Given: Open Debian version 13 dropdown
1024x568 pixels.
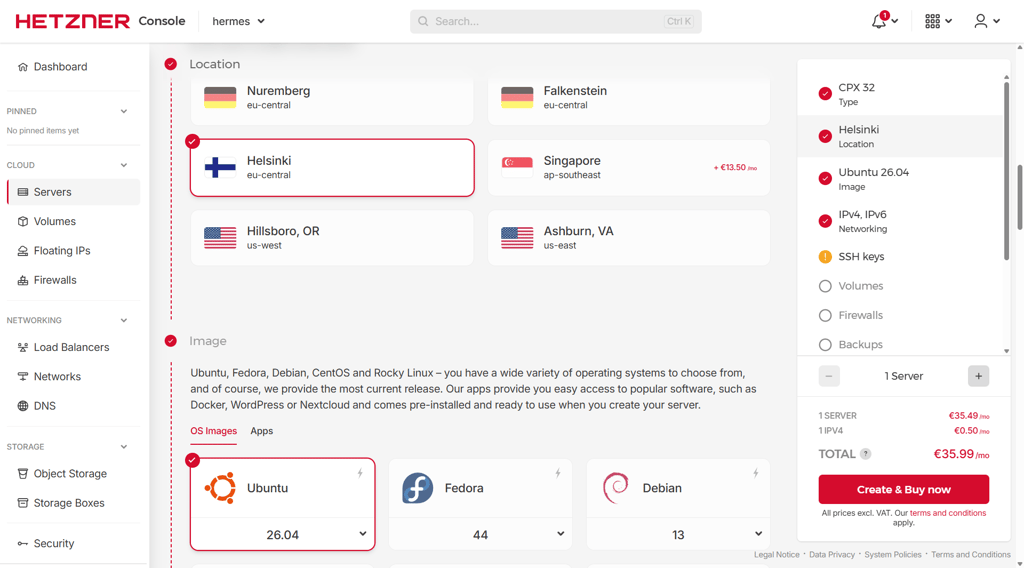Looking at the screenshot, I should click(x=679, y=535).
